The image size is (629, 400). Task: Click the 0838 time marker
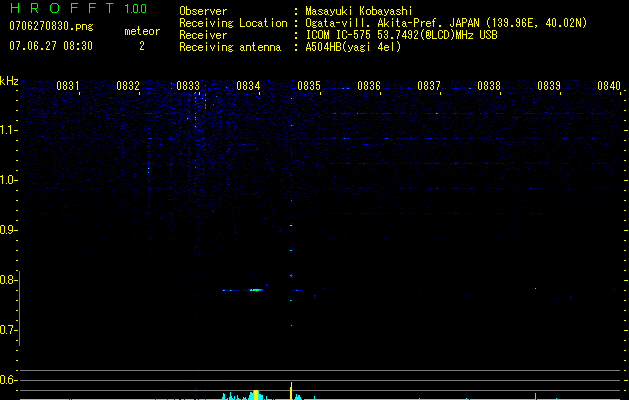(x=489, y=86)
